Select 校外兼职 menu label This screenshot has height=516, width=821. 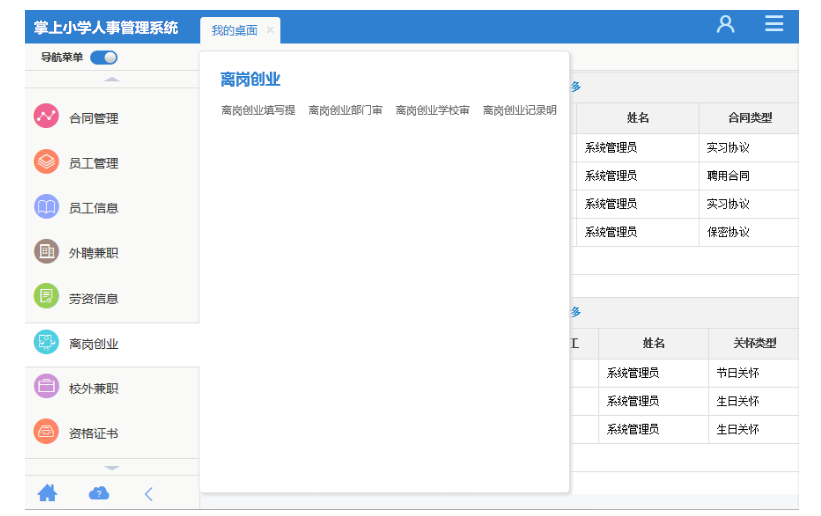pyautogui.click(x=94, y=389)
